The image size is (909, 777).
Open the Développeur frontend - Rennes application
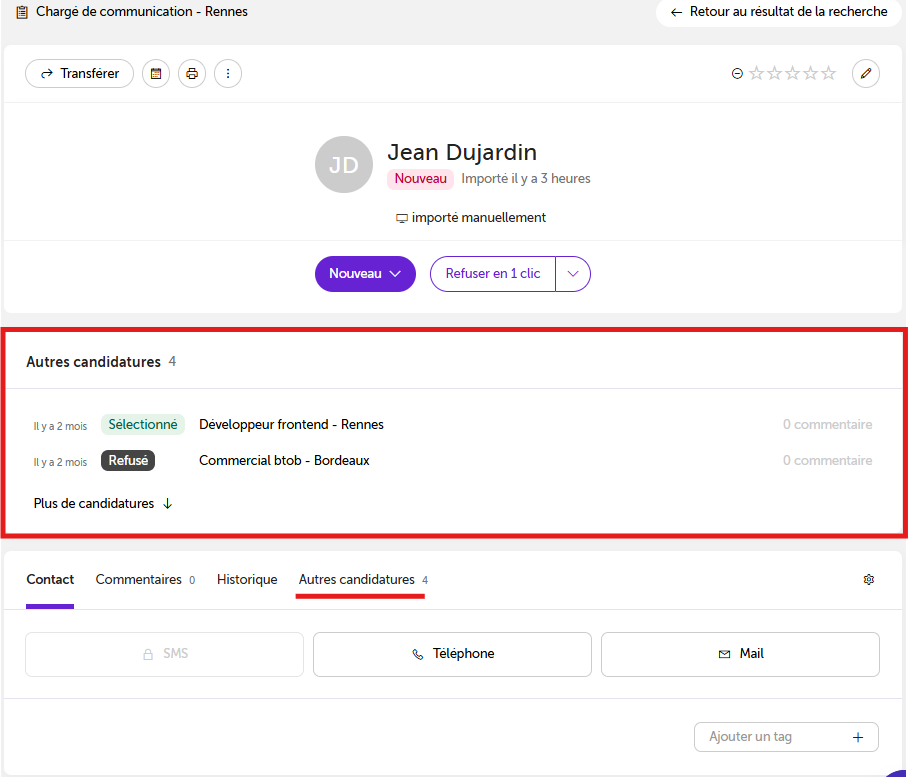(x=291, y=424)
